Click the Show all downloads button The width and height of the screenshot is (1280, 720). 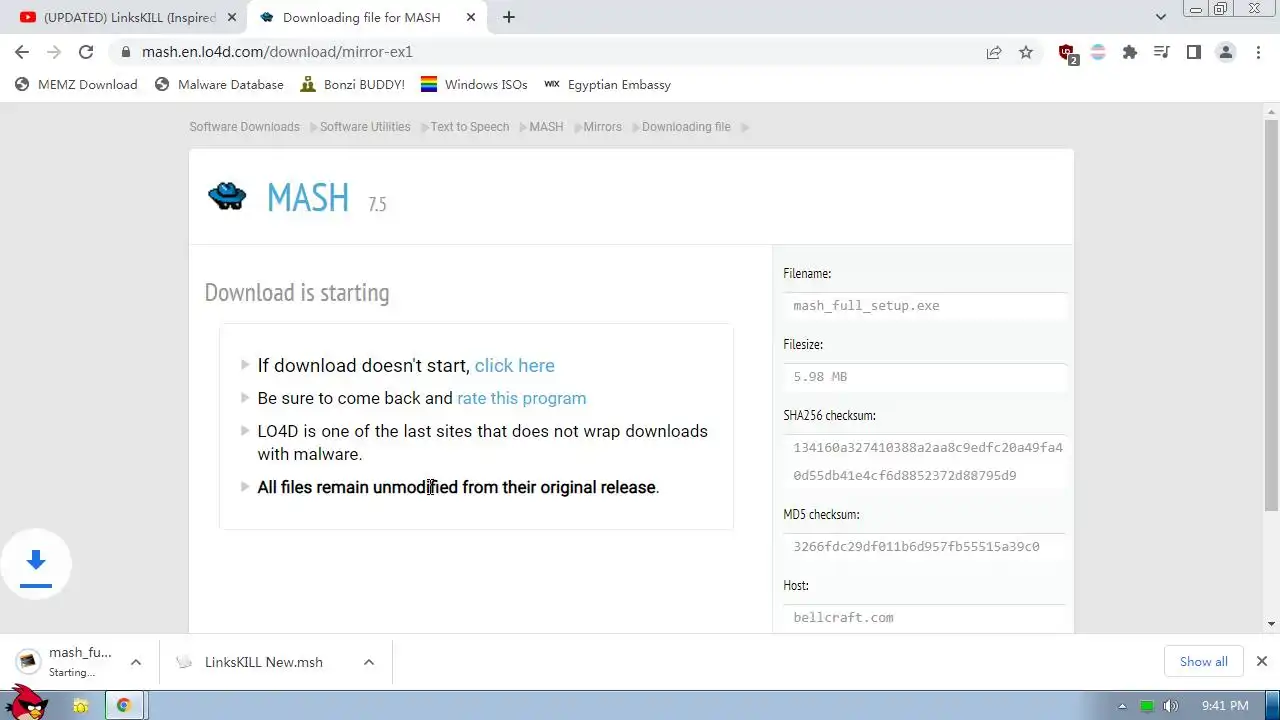[1203, 661]
